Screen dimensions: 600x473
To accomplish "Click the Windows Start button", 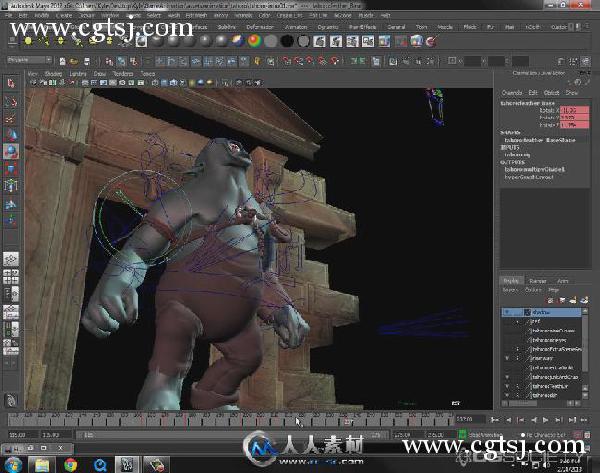I will pyautogui.click(x=13, y=465).
